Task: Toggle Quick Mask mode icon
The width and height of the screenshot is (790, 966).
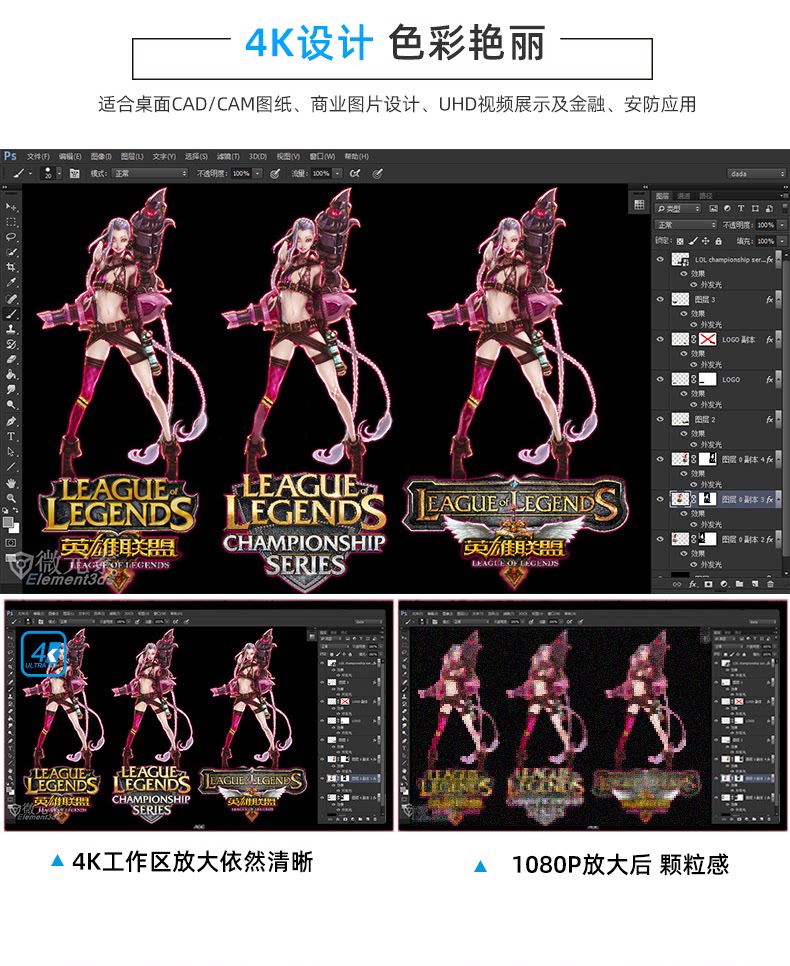Action: pos(11,543)
